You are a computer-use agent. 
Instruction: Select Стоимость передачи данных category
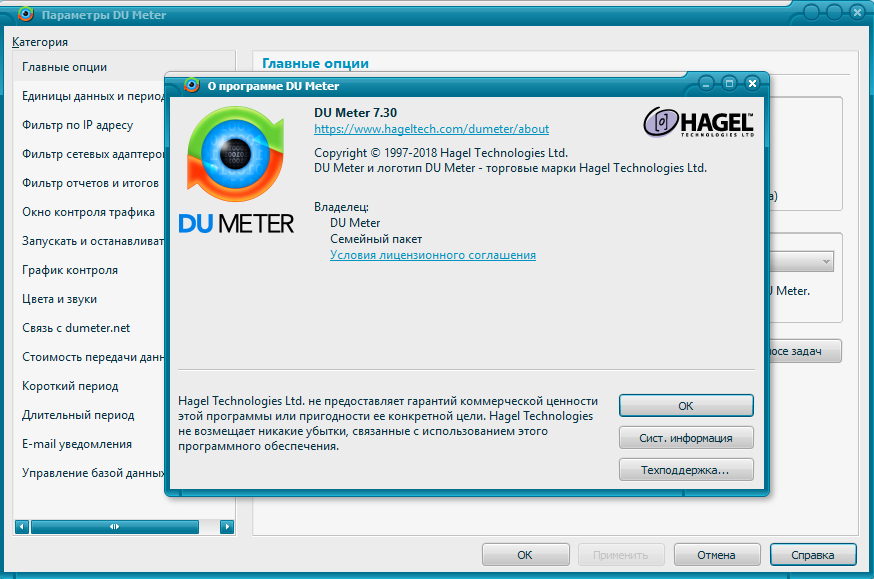point(89,357)
